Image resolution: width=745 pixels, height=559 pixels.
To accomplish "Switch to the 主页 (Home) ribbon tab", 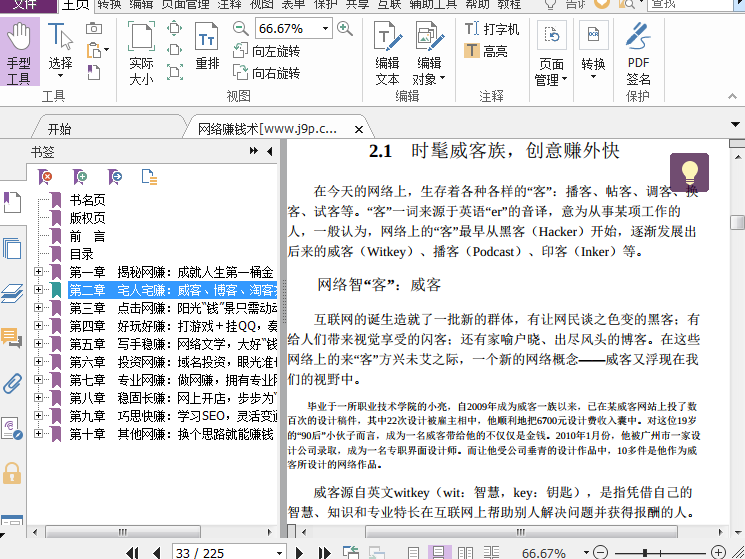I will click(x=76, y=5).
